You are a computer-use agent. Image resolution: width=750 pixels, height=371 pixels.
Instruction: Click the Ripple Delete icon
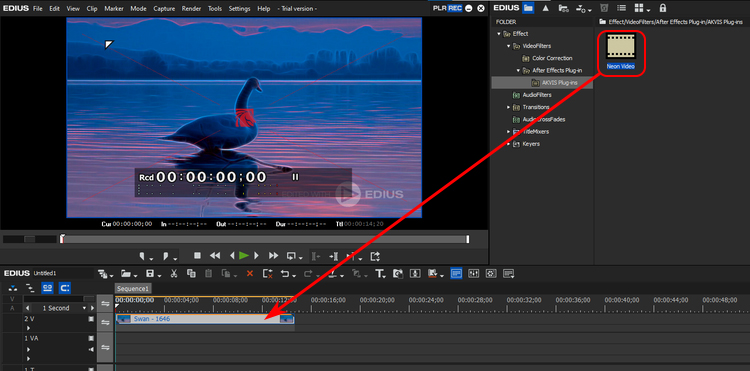pos(268,273)
